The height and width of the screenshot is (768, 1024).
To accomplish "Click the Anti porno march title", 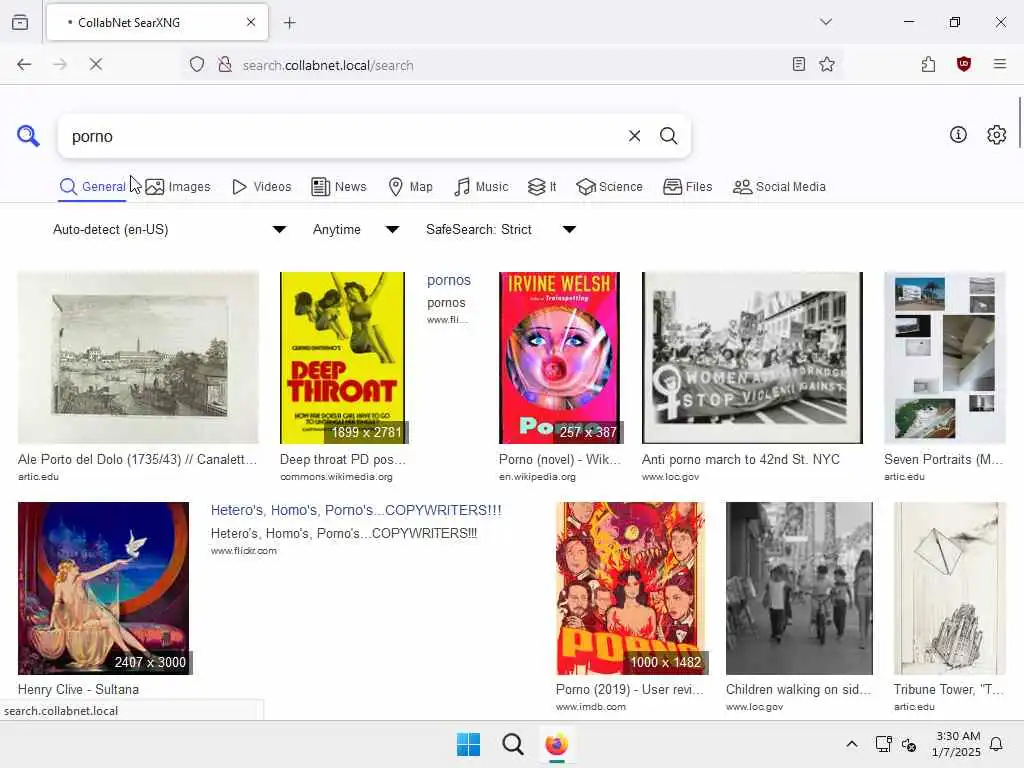I will (741, 459).
